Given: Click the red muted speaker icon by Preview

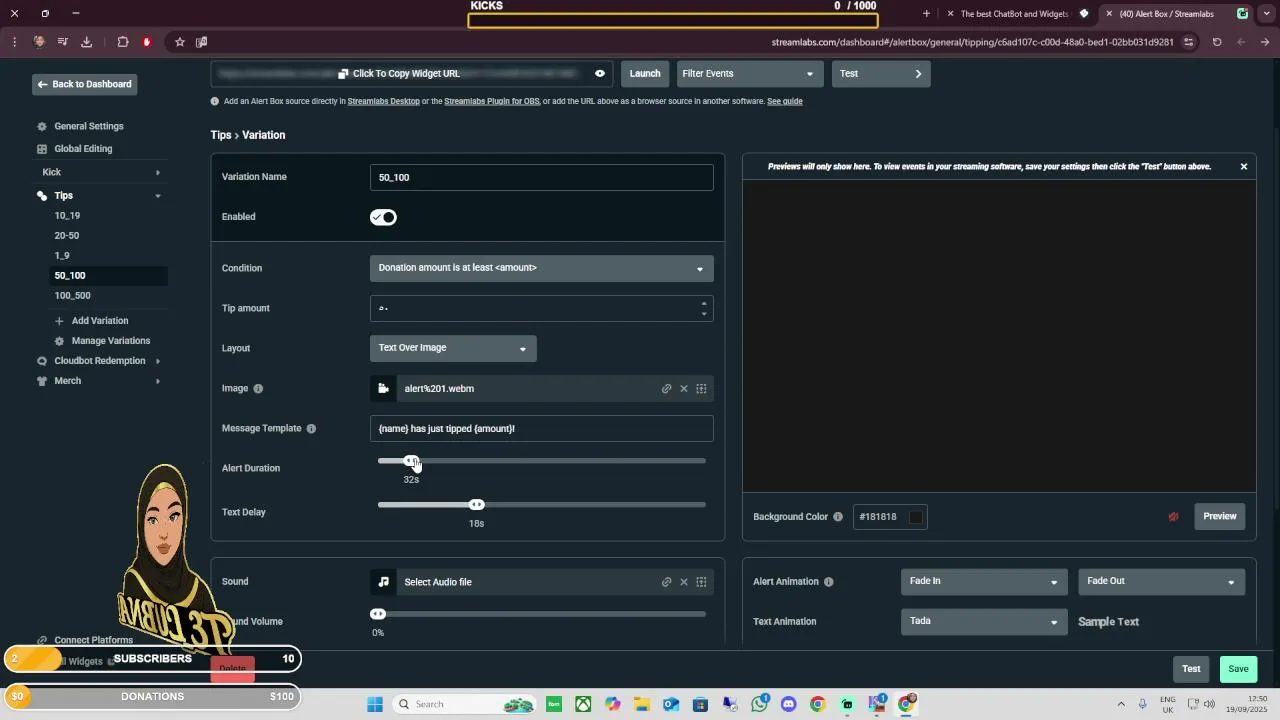Looking at the screenshot, I should tap(1173, 517).
